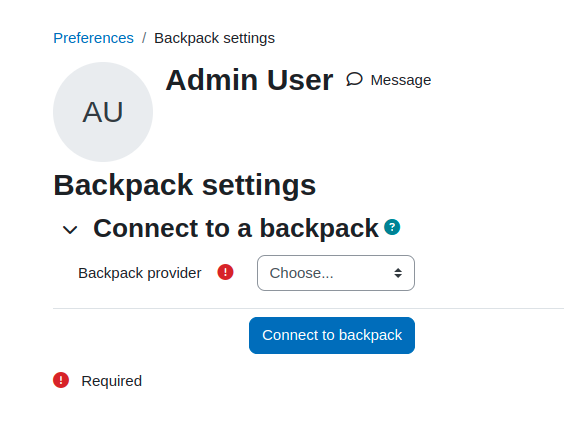Collapse the Connect to a backpack section chevron
564x425 pixels.
tap(70, 229)
